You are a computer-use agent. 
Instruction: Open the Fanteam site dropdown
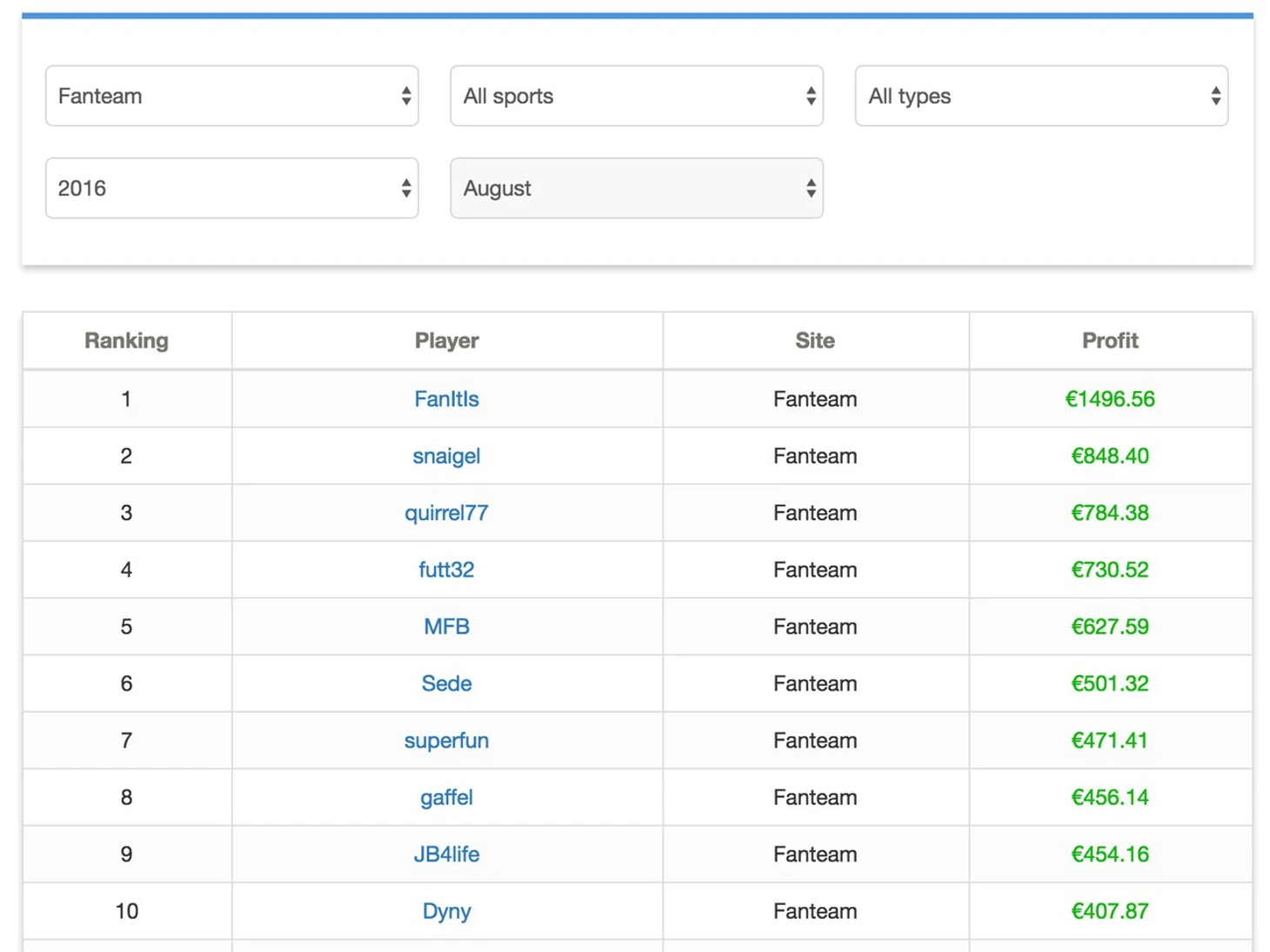231,96
